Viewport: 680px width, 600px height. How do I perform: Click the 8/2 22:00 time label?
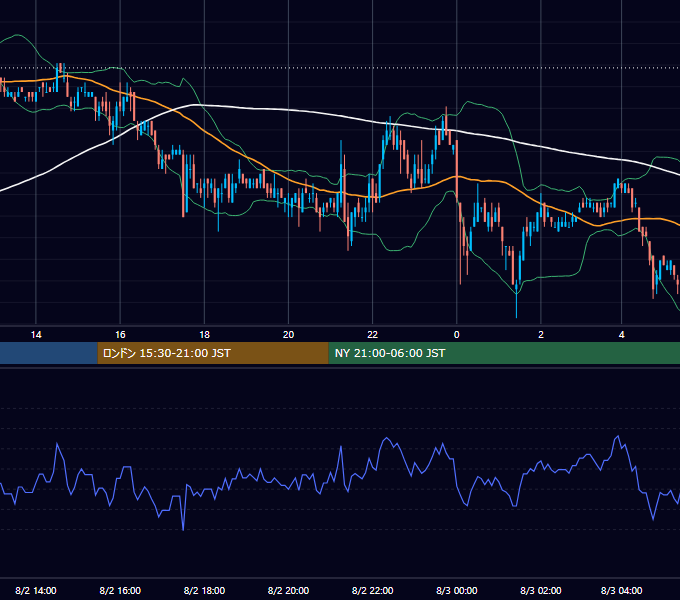(373, 590)
